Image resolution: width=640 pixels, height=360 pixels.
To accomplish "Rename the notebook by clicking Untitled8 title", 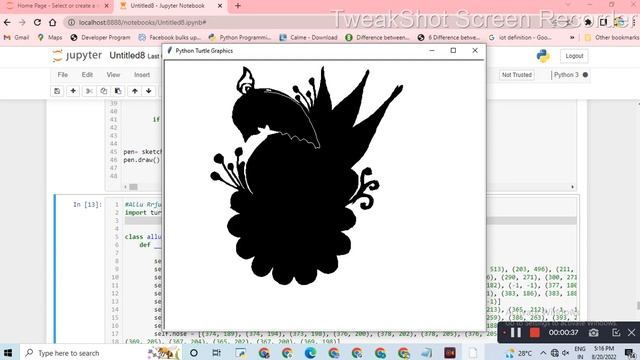I will [127, 56].
